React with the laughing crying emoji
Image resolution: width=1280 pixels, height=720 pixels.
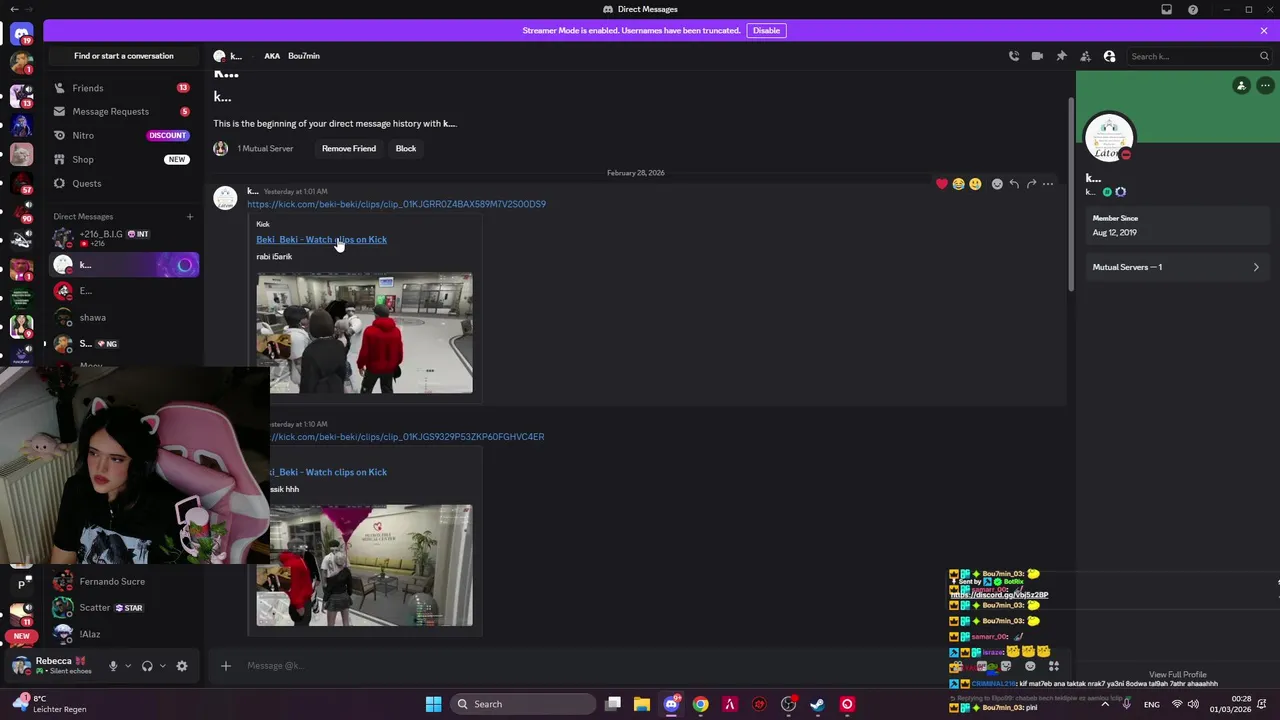(x=958, y=184)
